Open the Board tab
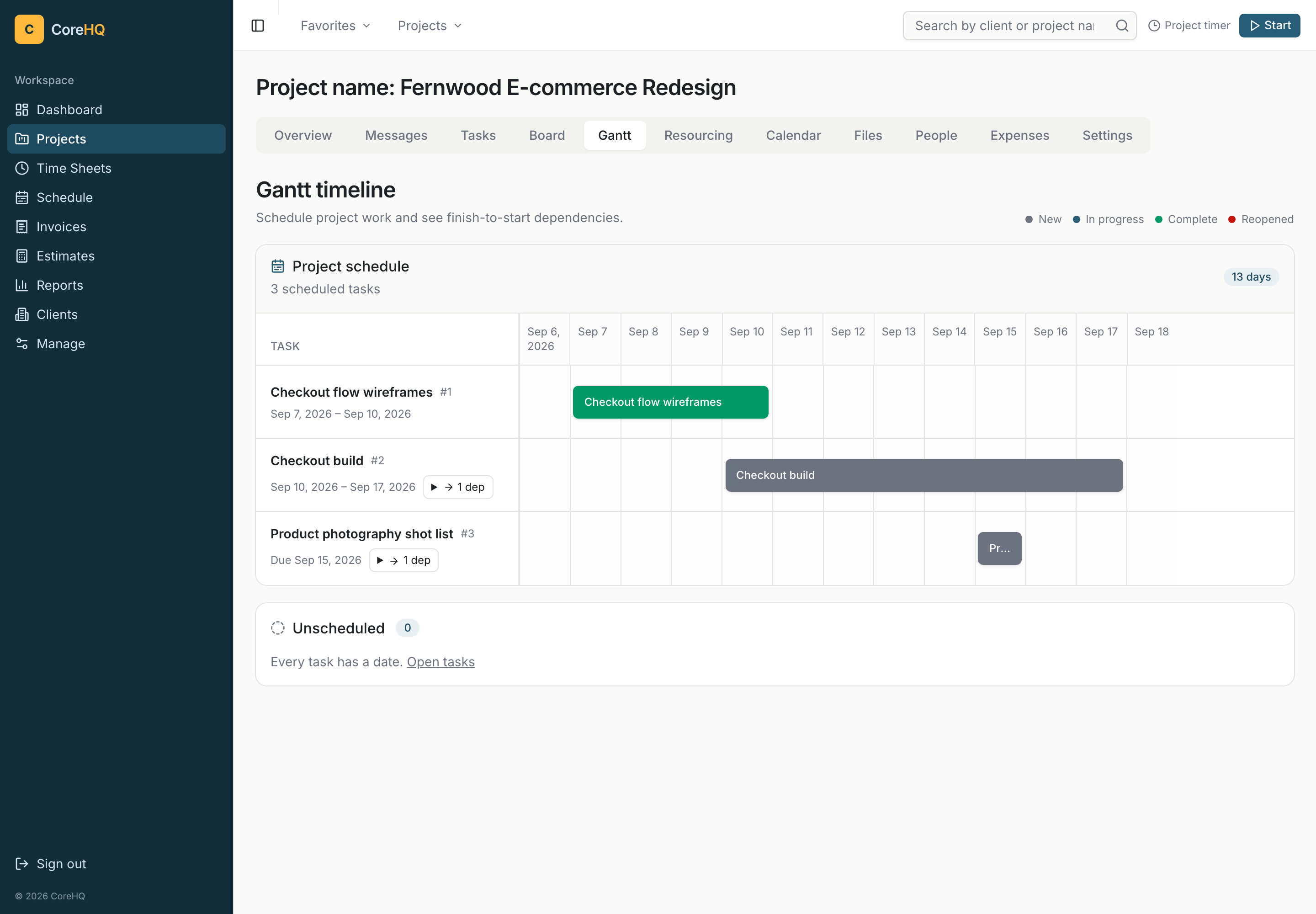 (x=547, y=135)
